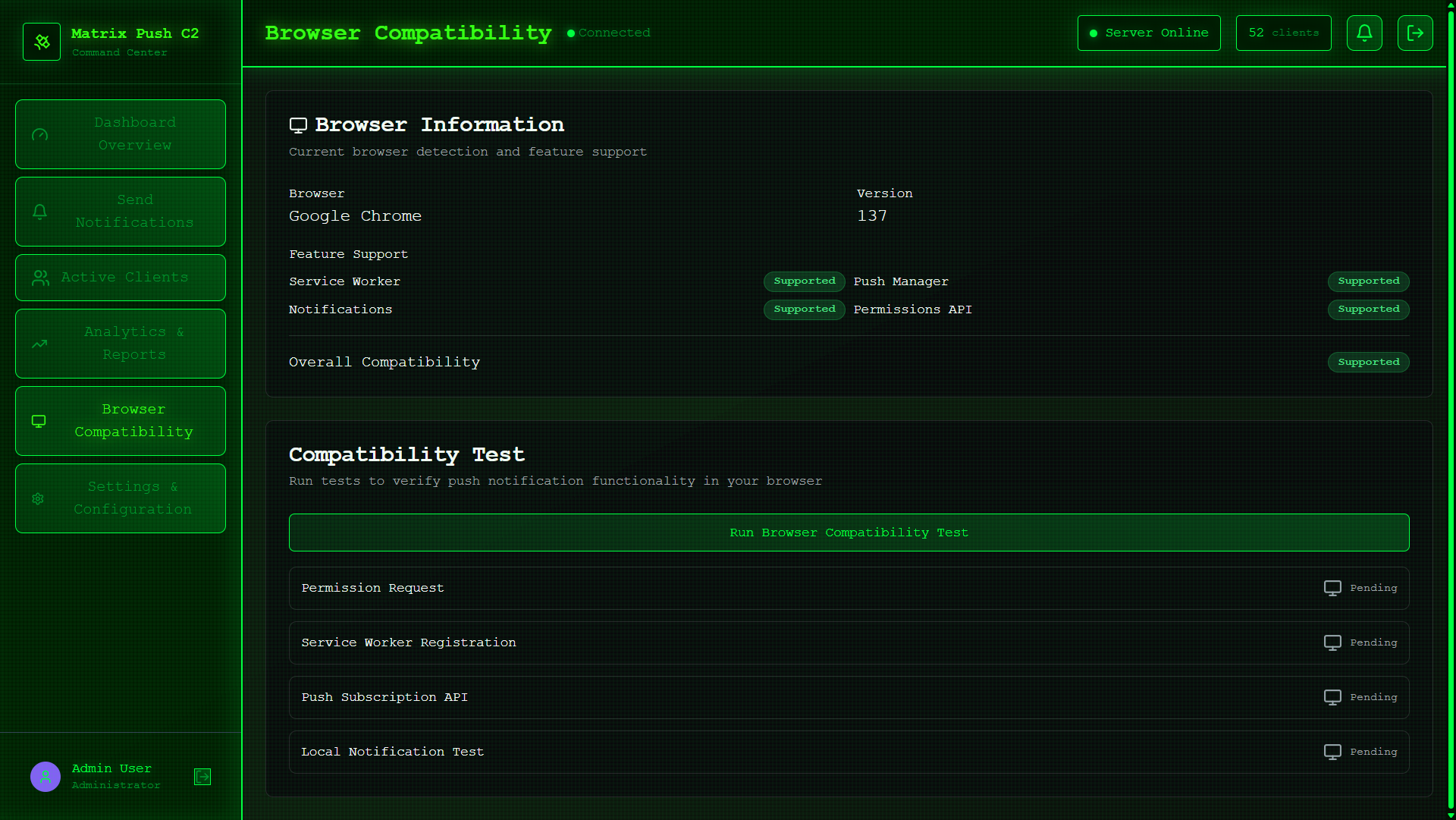Image resolution: width=1456 pixels, height=820 pixels.
Task: Click the Connected status text
Action: click(614, 33)
